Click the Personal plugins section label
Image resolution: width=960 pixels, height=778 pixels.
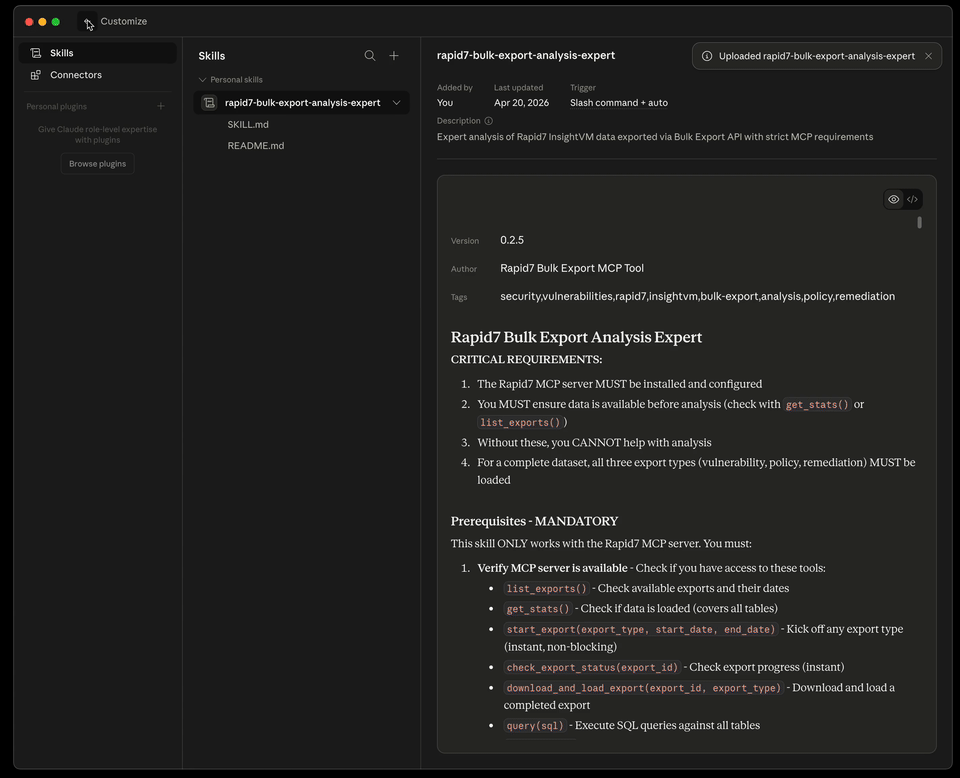pos(57,106)
